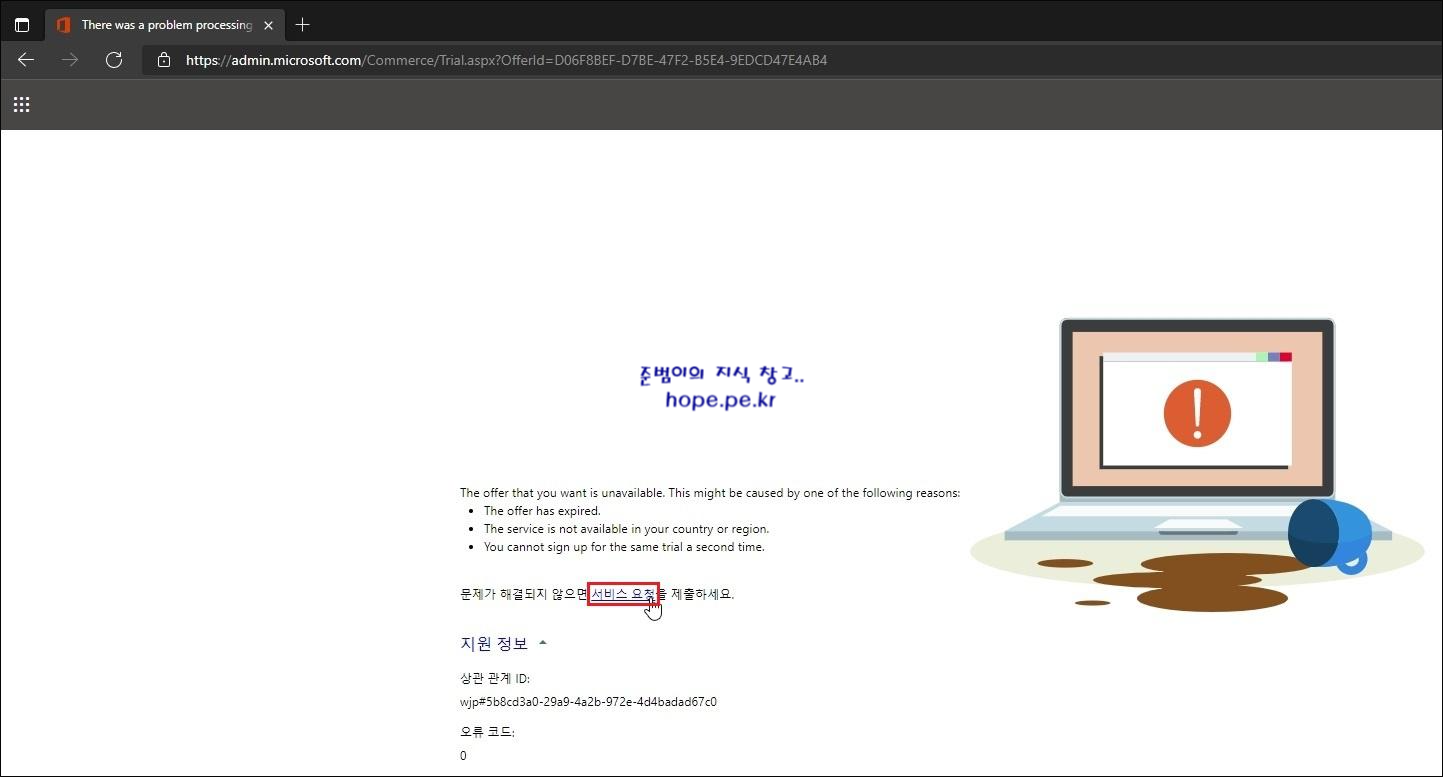Click the laptop error illustration
The height and width of the screenshot is (777, 1443).
pyautogui.click(x=1197, y=465)
